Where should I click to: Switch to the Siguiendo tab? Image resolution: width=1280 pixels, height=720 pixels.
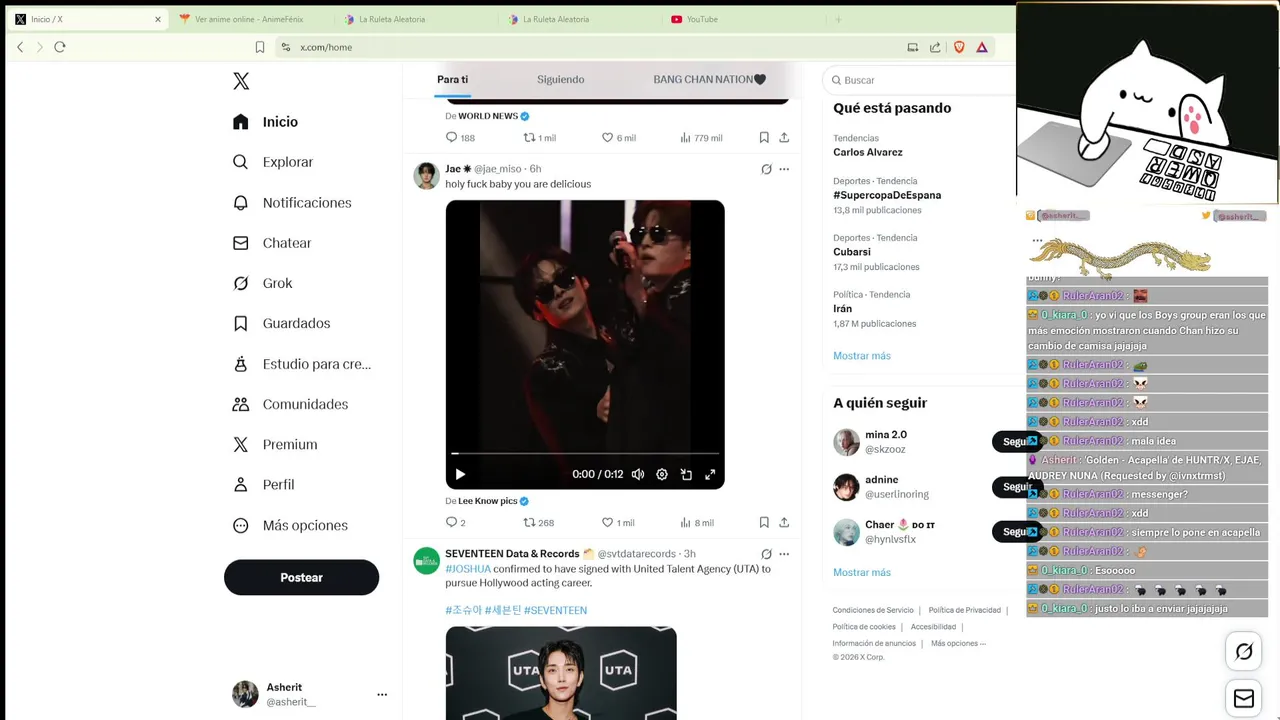tap(560, 79)
